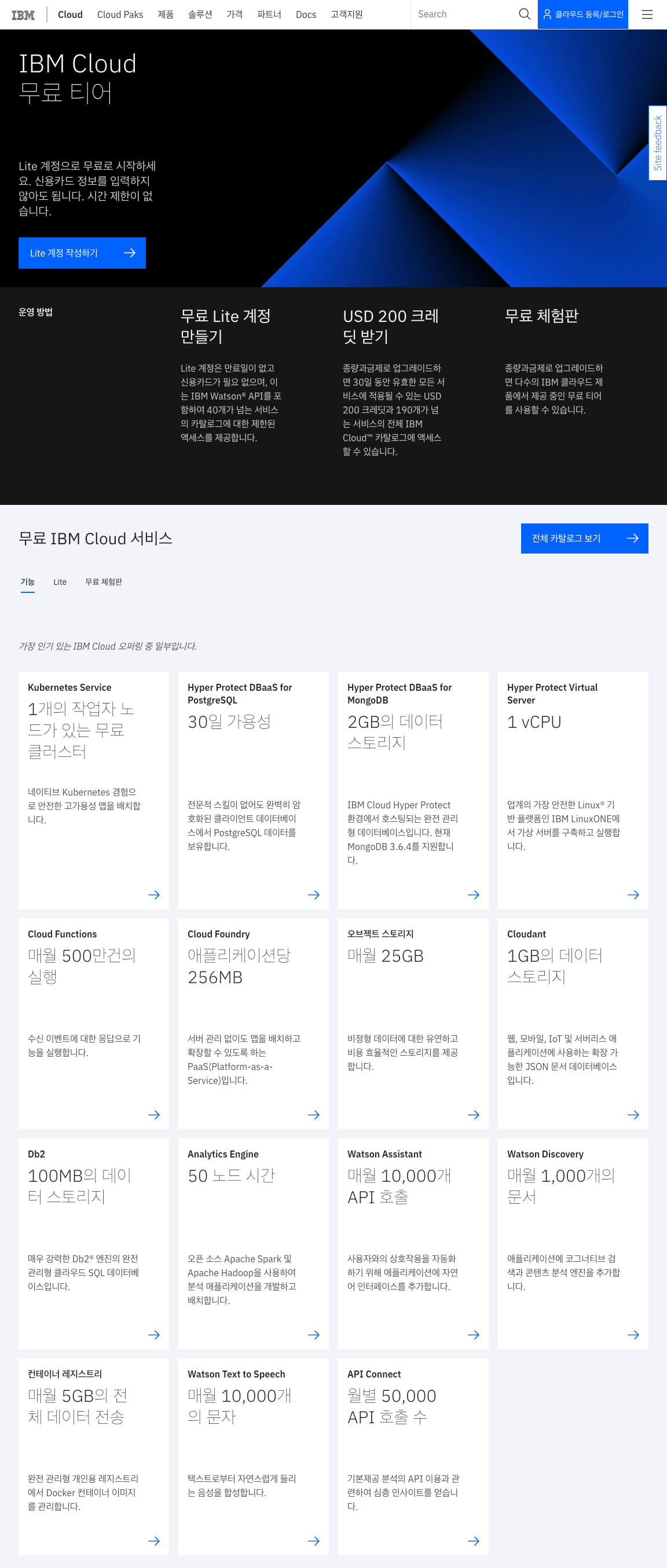This screenshot has height=1568, width=667.
Task: Click the 무료 IBM Cloud 서비스 heading
Action: (96, 538)
